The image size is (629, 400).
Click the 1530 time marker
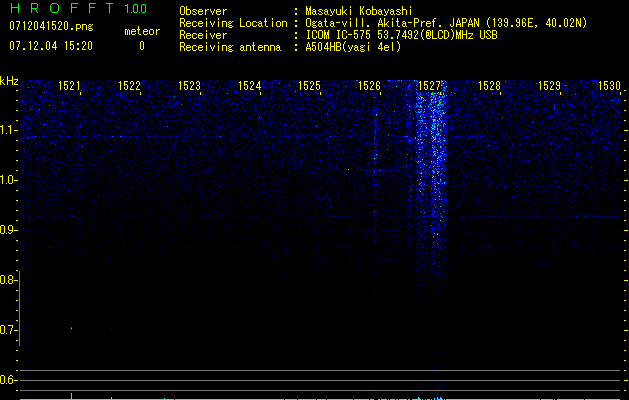(x=609, y=86)
